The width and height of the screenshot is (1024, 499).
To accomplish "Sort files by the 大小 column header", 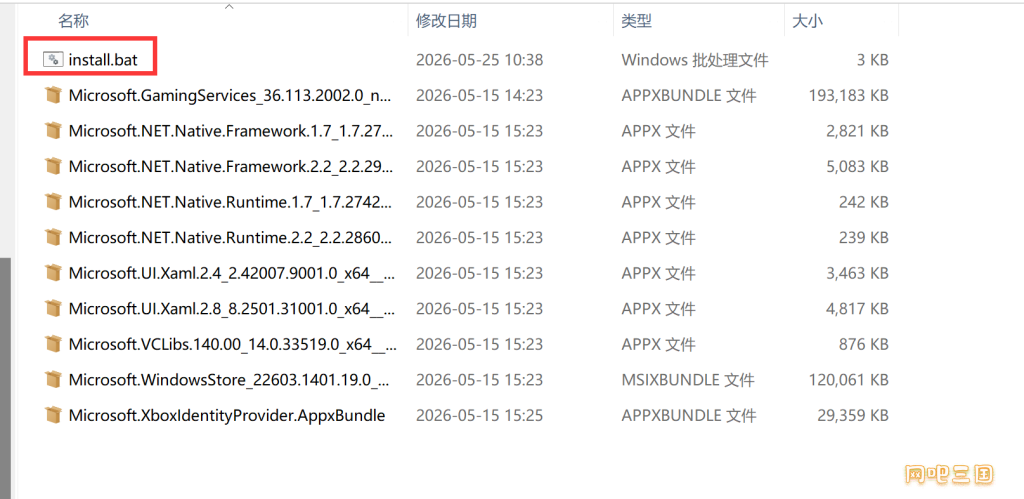I will point(807,21).
